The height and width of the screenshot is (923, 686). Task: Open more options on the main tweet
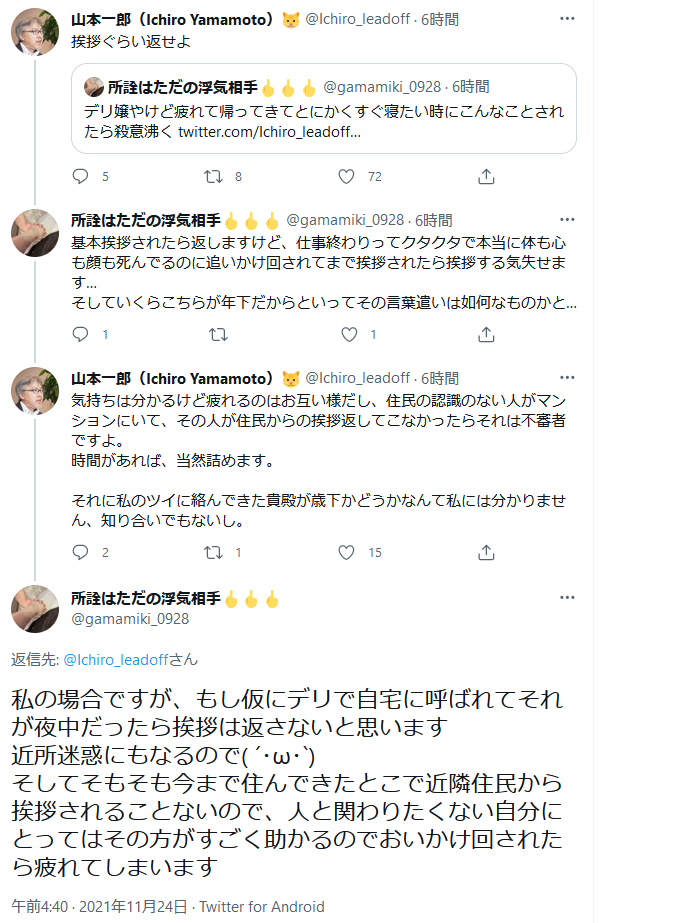pyautogui.click(x=567, y=598)
